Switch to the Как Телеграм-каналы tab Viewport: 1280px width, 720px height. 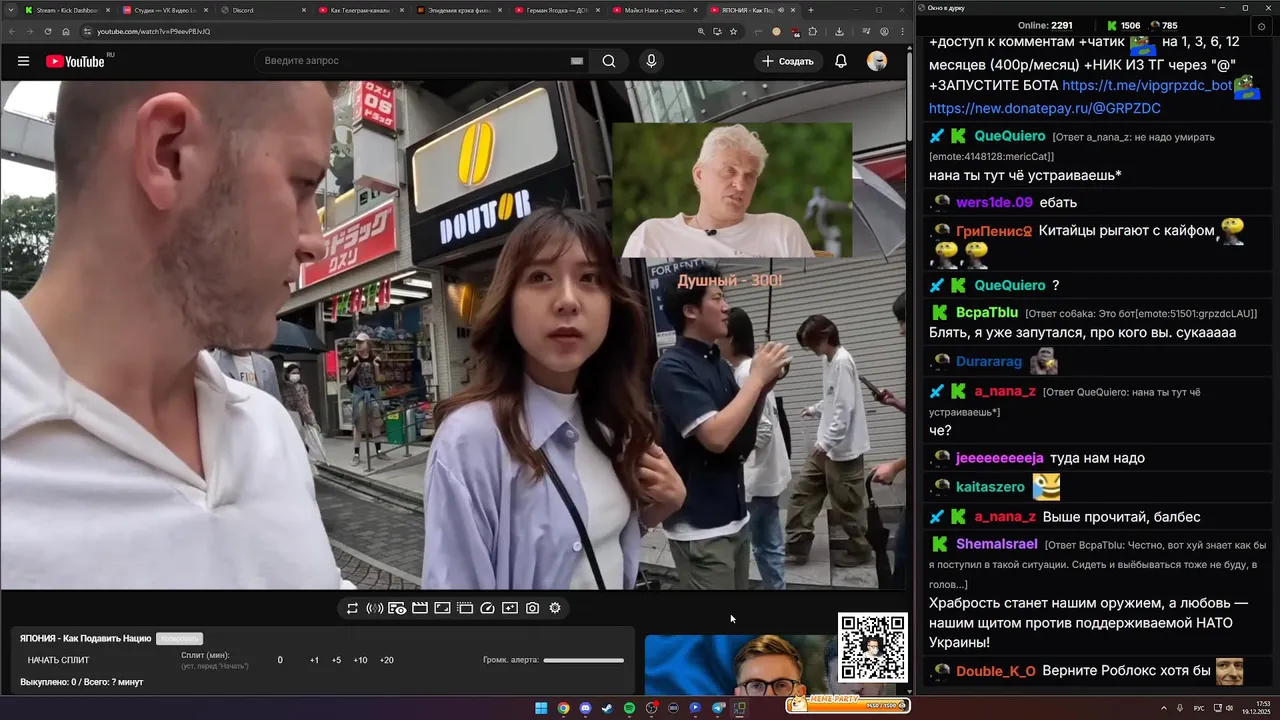[x=360, y=10]
